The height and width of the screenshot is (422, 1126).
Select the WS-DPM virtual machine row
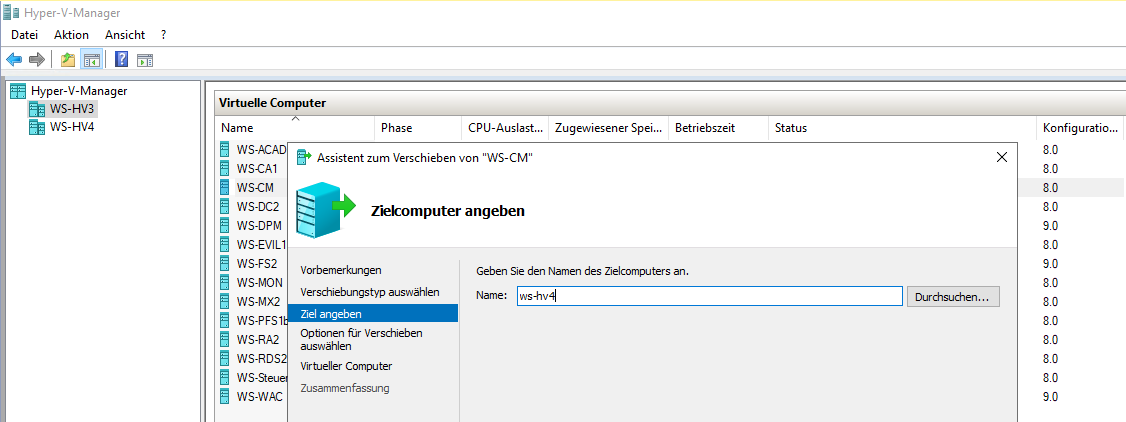click(259, 225)
